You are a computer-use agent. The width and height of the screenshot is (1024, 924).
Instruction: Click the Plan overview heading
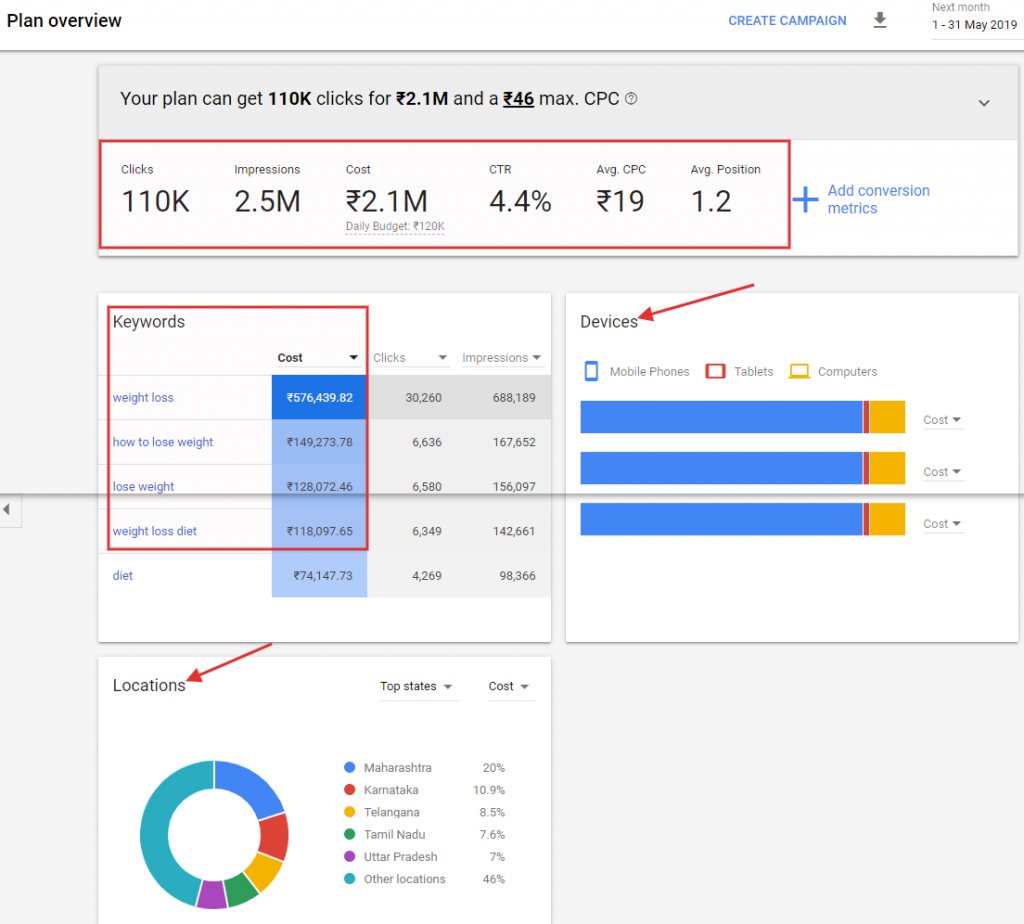click(64, 21)
